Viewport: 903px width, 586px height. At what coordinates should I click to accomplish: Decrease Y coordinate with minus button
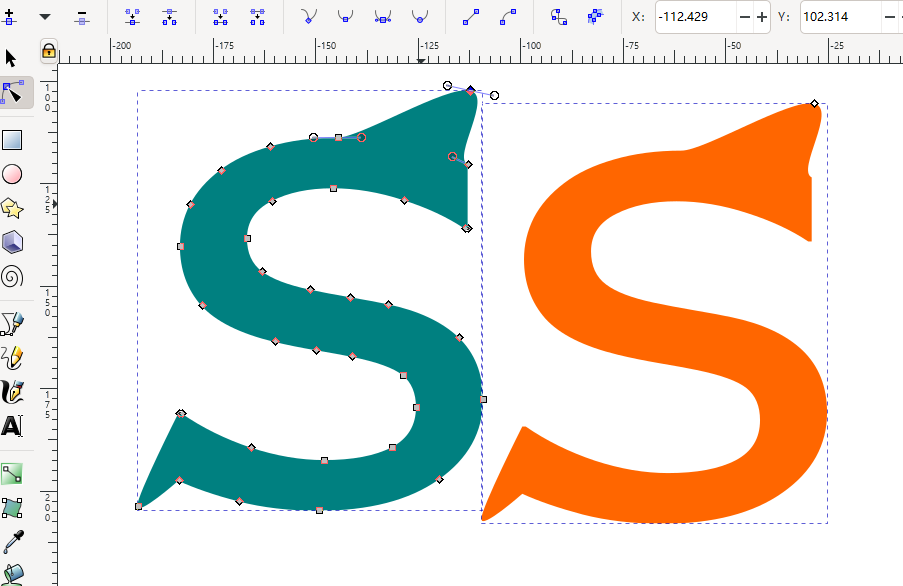(x=889, y=17)
